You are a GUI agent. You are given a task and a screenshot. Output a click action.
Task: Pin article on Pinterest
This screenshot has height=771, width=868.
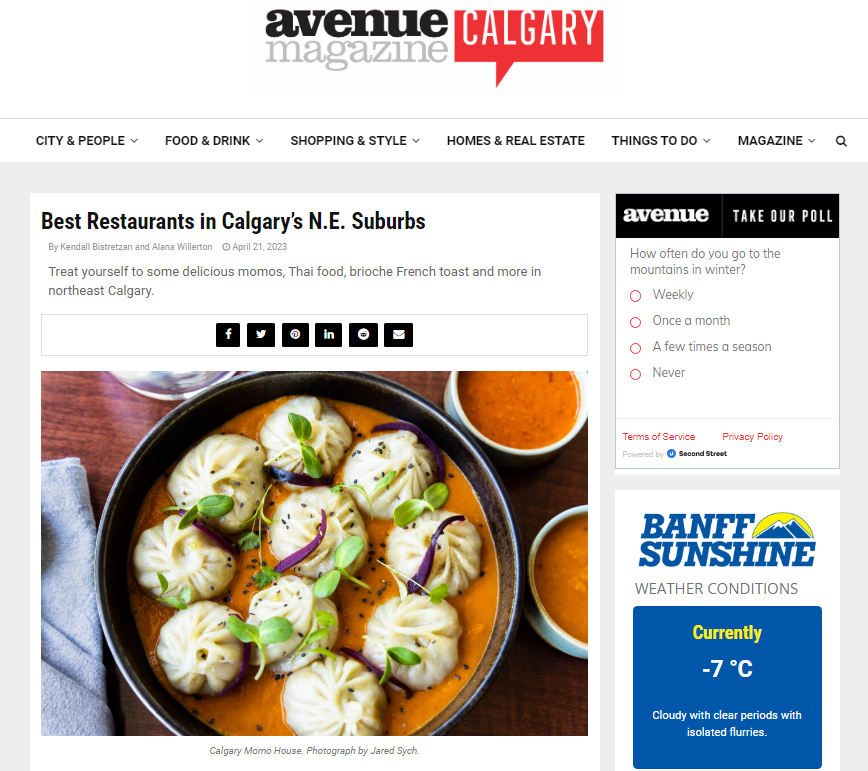pos(295,335)
